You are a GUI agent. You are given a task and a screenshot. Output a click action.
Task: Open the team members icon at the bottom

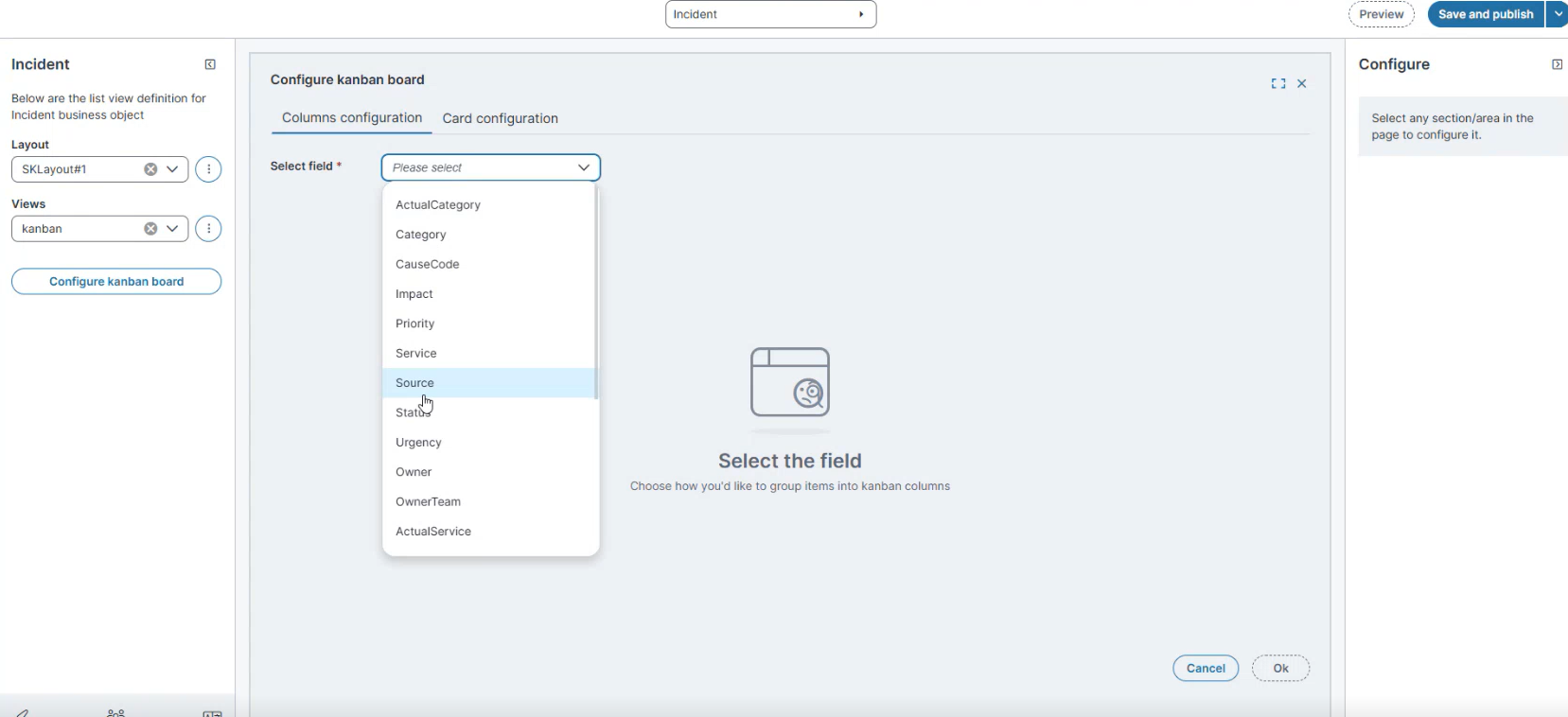point(115,712)
